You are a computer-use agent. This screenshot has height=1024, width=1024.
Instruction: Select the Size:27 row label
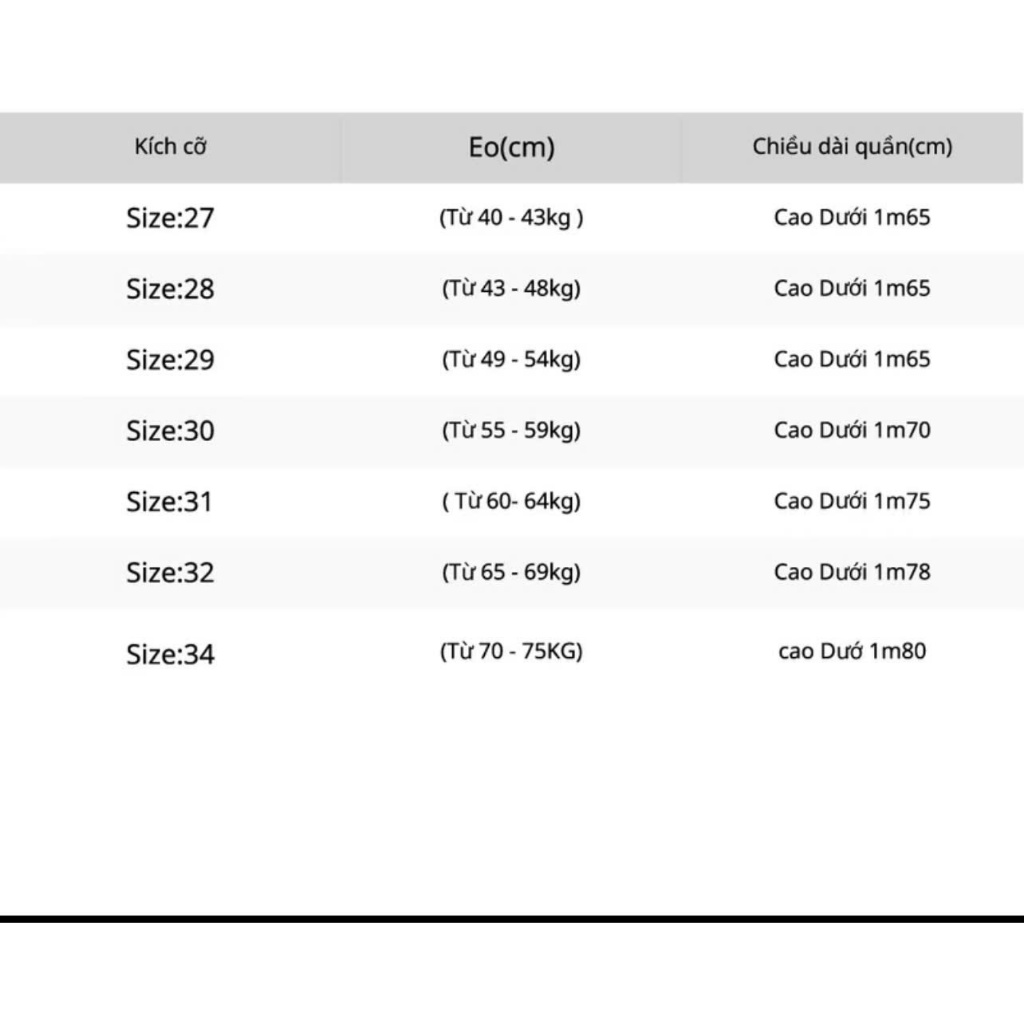[170, 218]
